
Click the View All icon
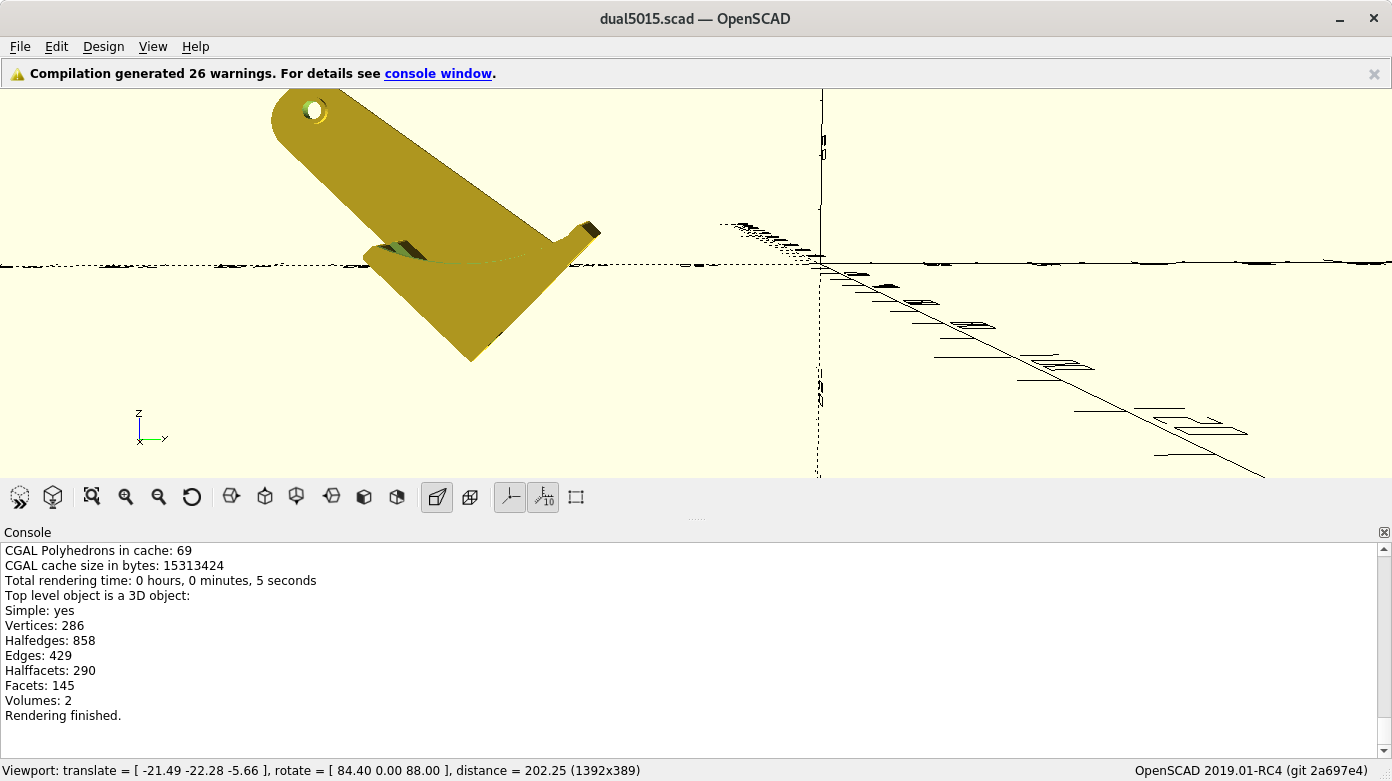[x=92, y=497]
